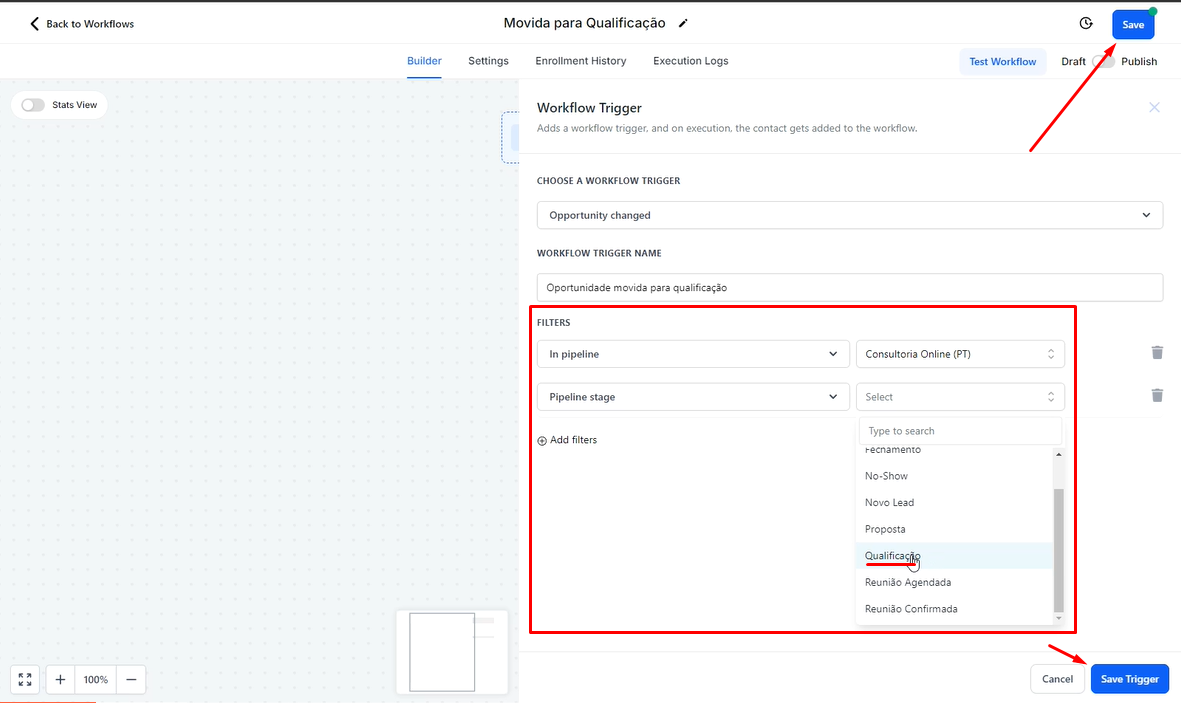This screenshot has width=1181, height=703.
Task: Open the Consultoria Online (PT) dropdown
Action: 959,354
